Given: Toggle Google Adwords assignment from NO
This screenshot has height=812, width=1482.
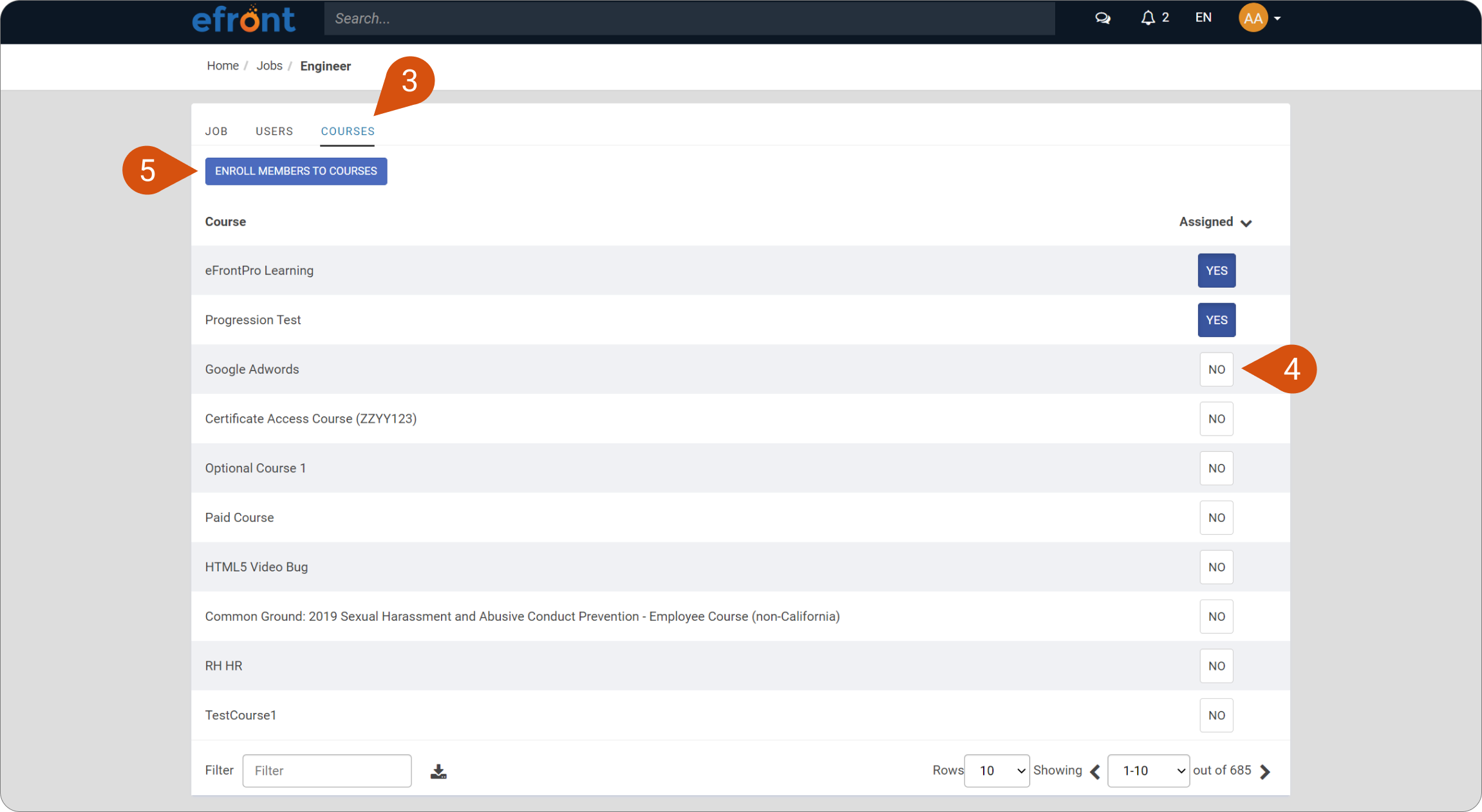Looking at the screenshot, I should [x=1216, y=369].
